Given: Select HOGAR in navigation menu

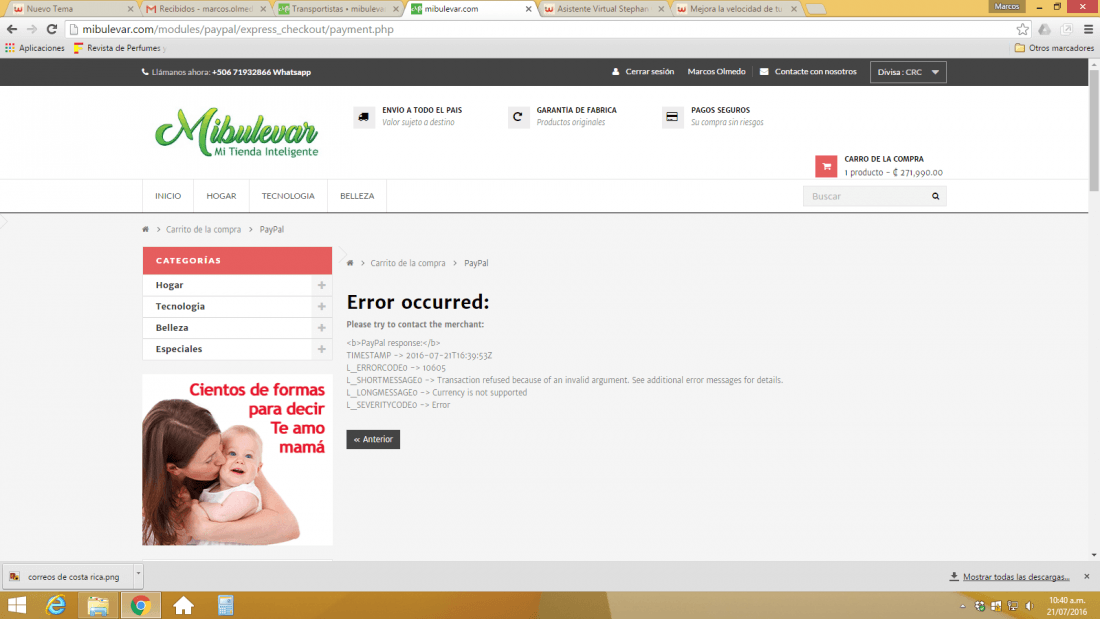Looking at the screenshot, I should (221, 196).
